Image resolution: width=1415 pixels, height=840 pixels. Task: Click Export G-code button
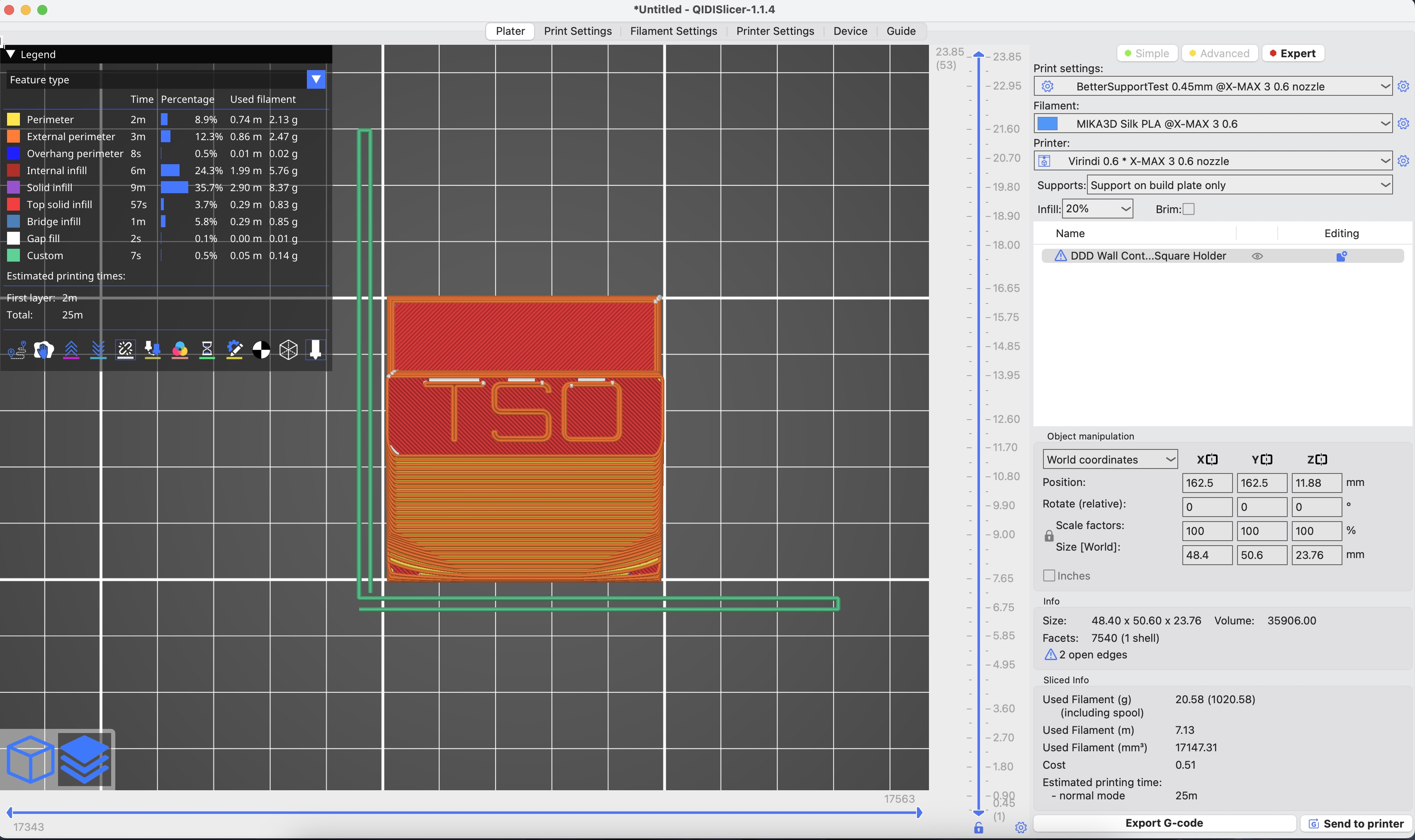(1164, 823)
